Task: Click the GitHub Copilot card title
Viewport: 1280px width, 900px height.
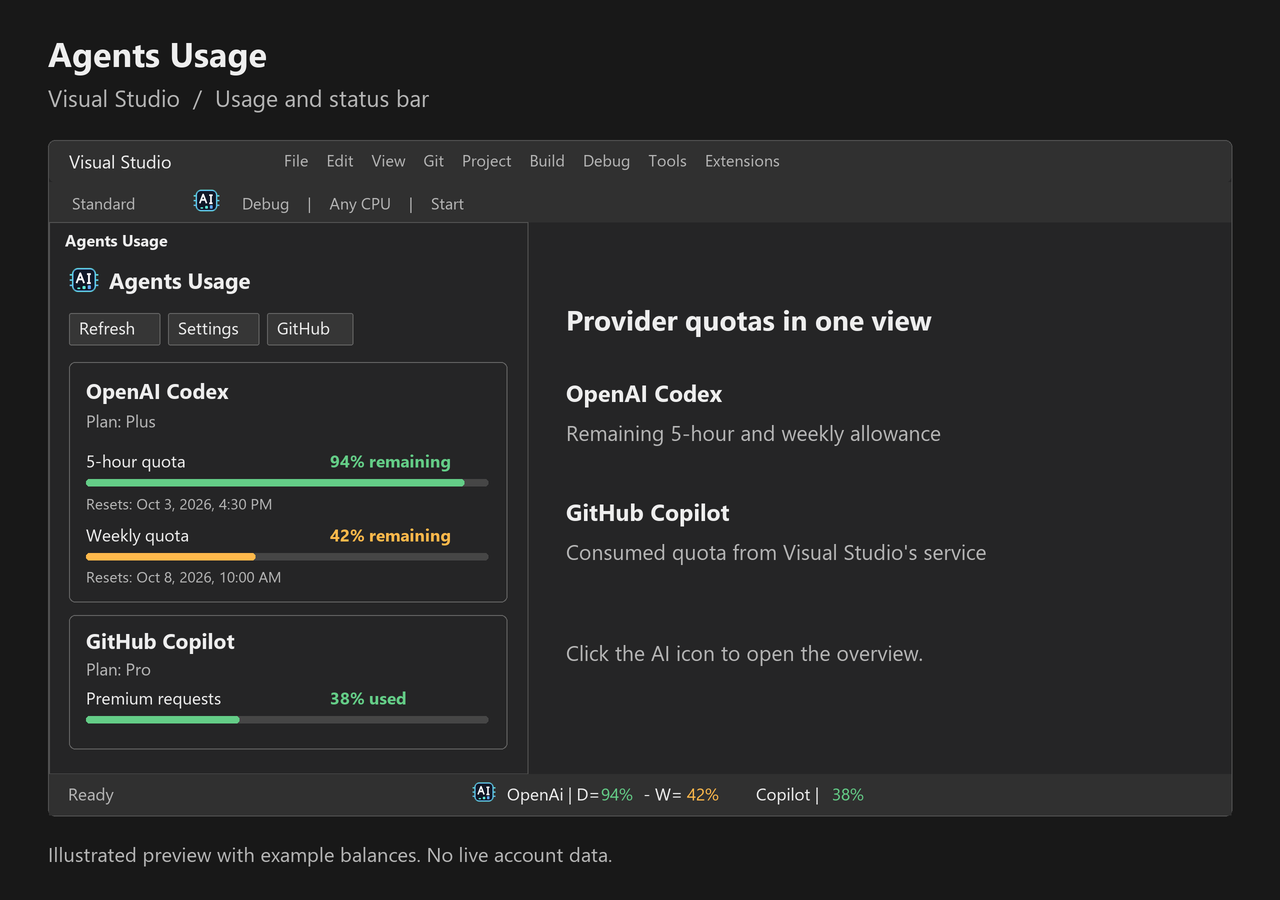Action: click(160, 642)
